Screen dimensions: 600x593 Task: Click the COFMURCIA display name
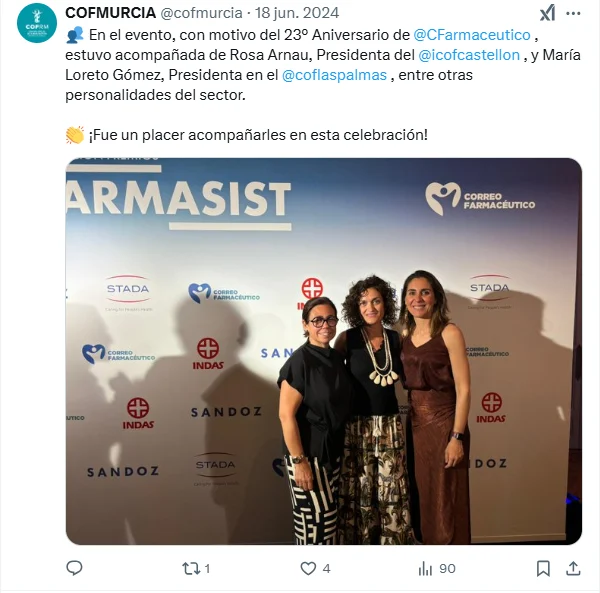(111, 13)
